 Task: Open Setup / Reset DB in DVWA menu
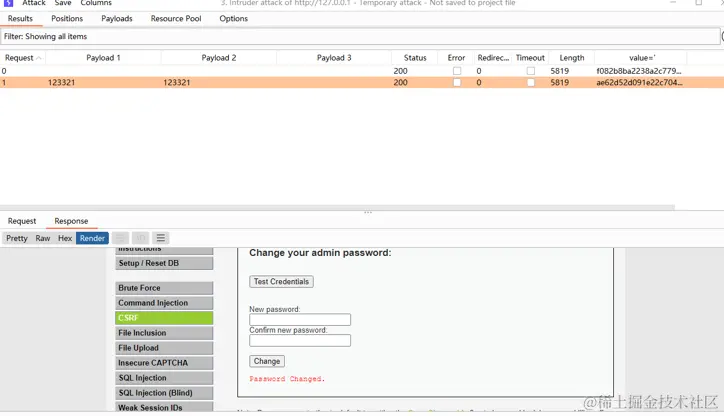pyautogui.click(x=164, y=263)
